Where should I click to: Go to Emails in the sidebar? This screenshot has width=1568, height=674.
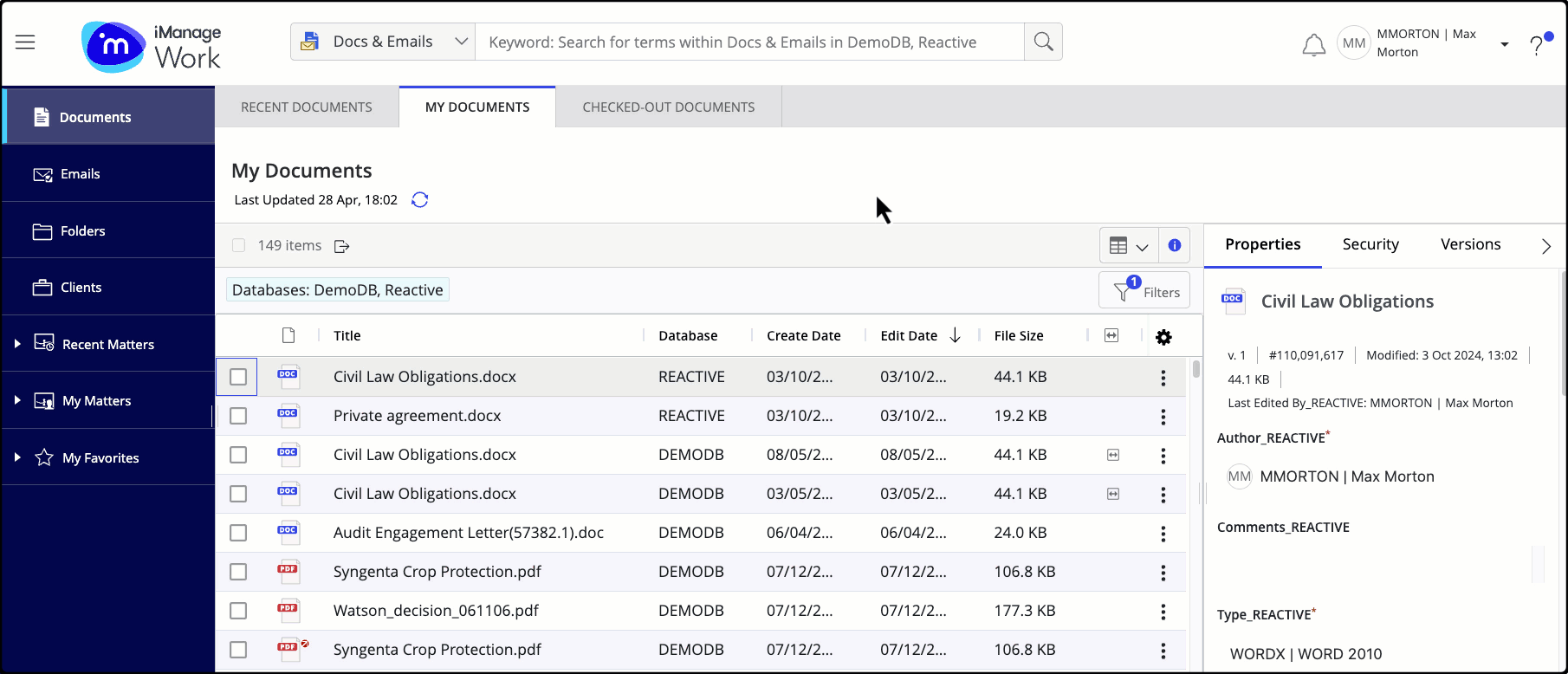point(80,174)
